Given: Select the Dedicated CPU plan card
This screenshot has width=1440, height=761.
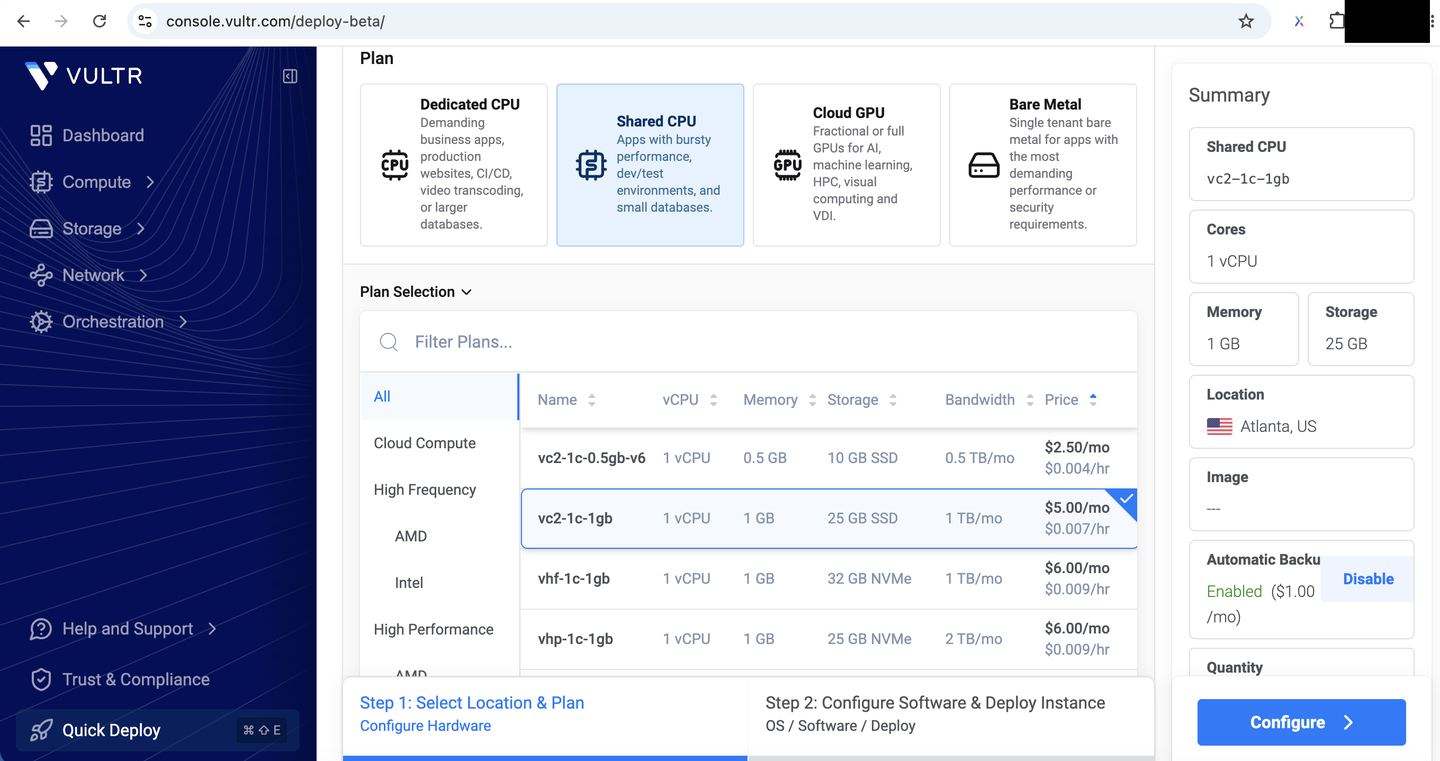Looking at the screenshot, I should (x=454, y=165).
